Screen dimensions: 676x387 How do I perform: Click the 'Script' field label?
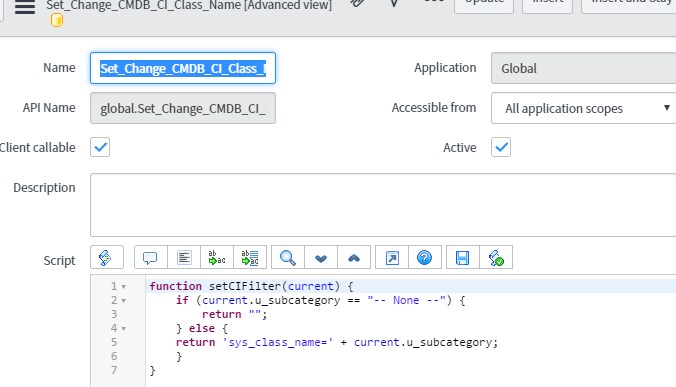point(59,261)
